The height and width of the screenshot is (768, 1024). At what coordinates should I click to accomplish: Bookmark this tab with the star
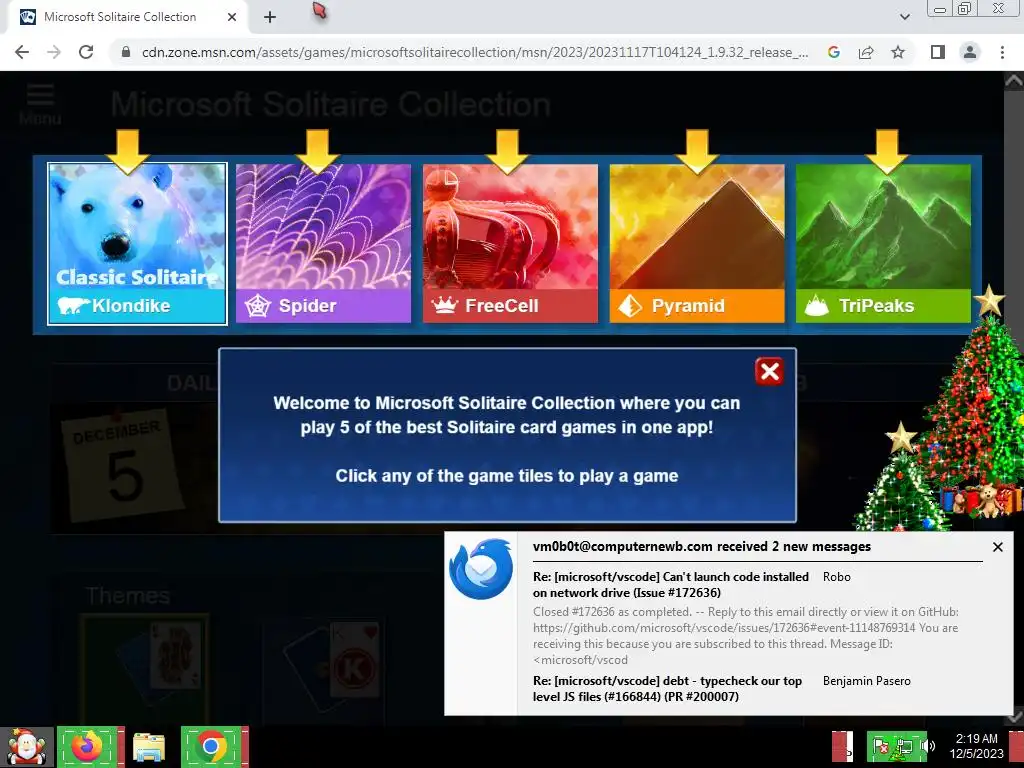(x=898, y=52)
